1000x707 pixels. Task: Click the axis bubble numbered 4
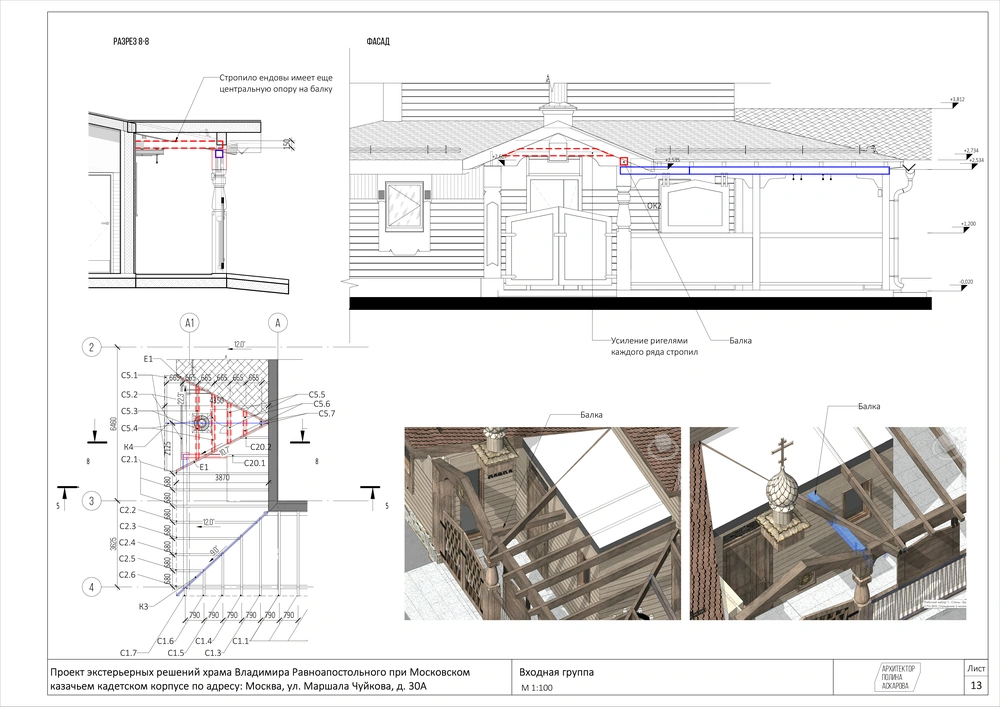point(90,587)
